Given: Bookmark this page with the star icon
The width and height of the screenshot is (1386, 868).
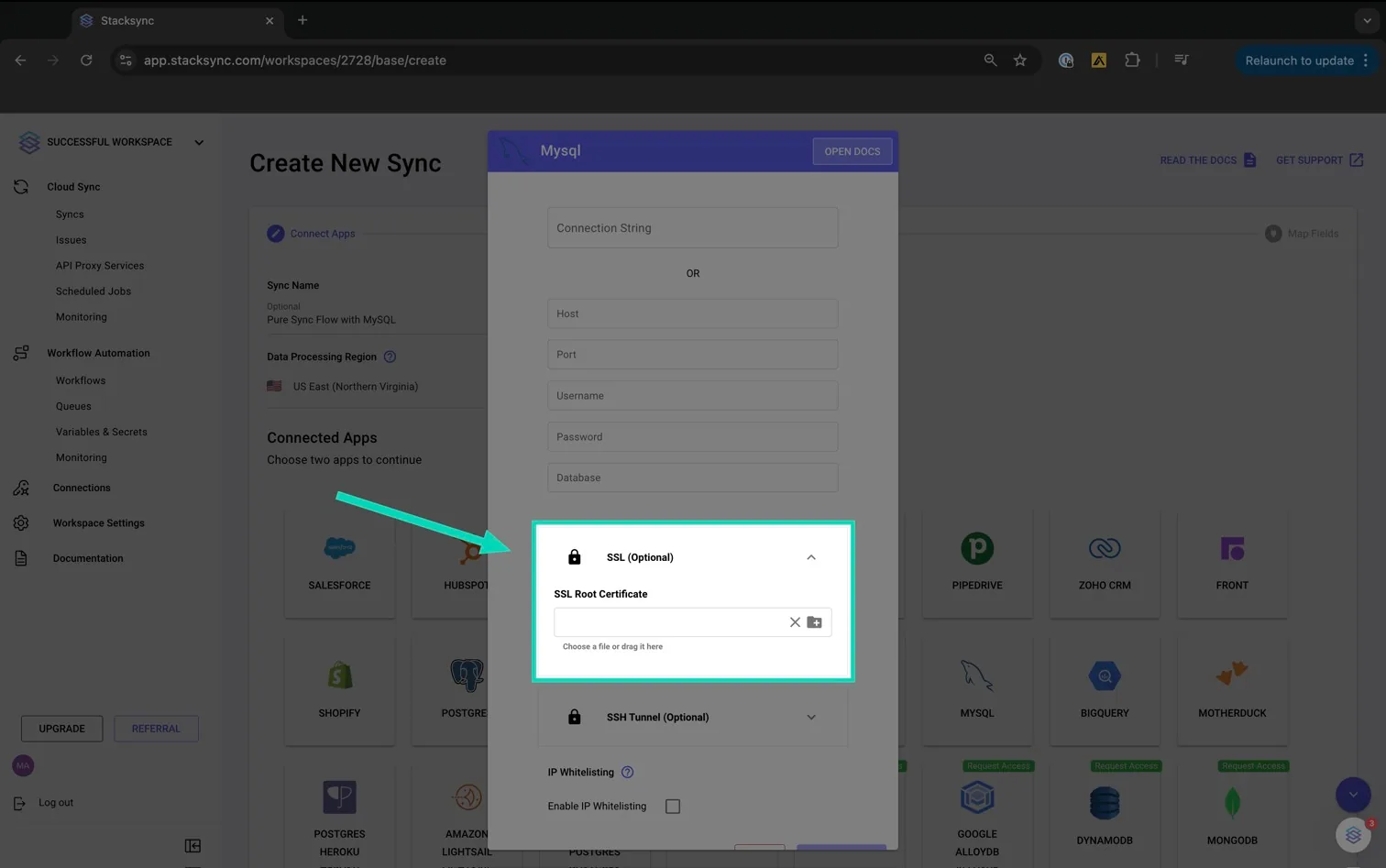Looking at the screenshot, I should (x=1020, y=60).
